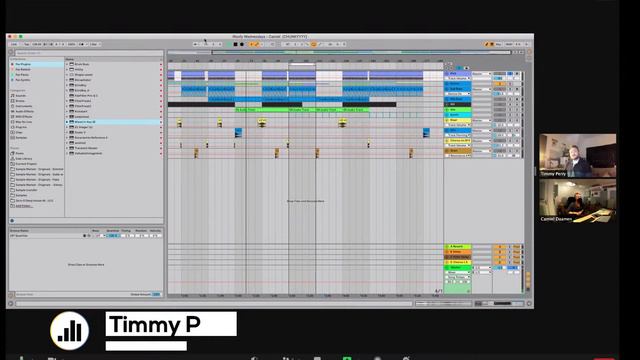Enable the Key map mode switch
This screenshot has height=360, width=640.
click(498, 44)
